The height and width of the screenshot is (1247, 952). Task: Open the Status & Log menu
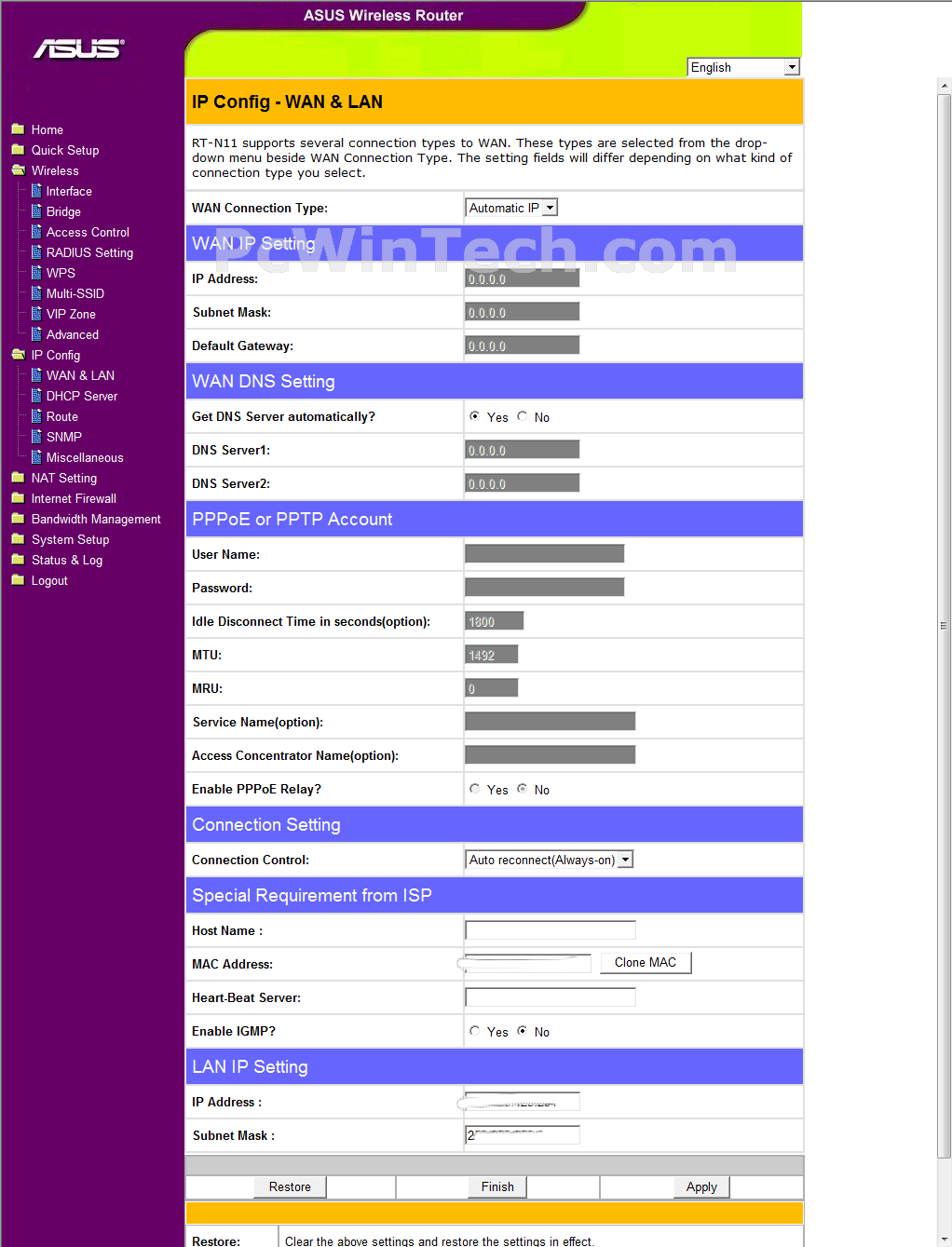pos(67,560)
